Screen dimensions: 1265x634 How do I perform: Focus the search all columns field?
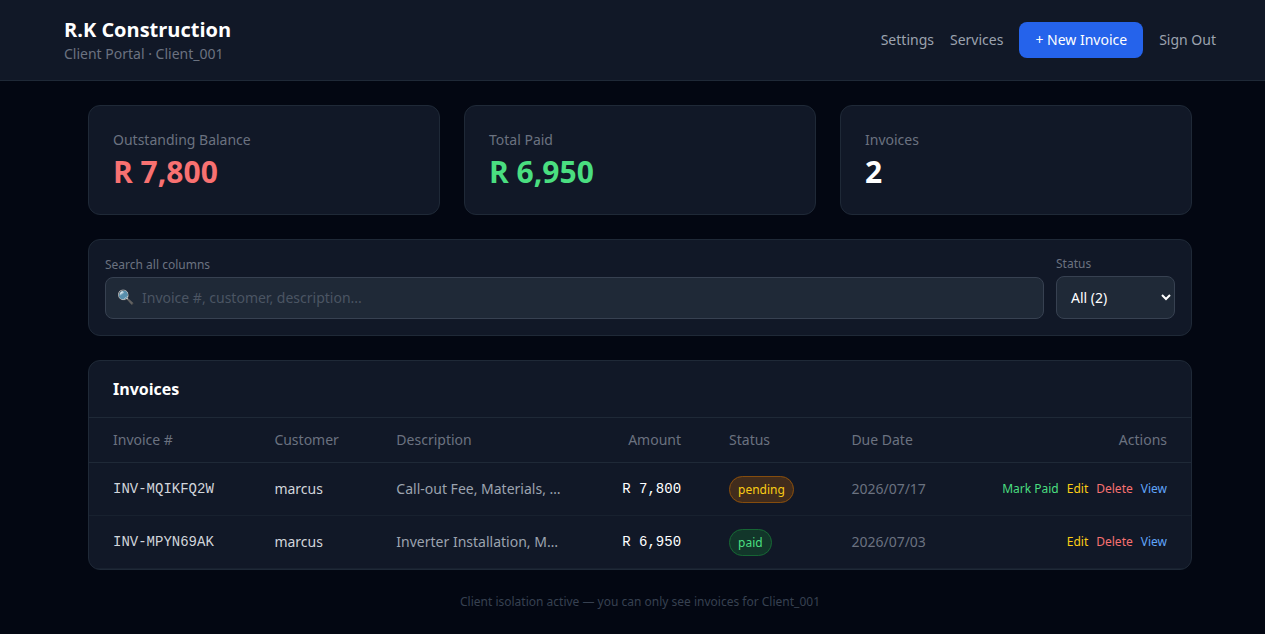[574, 298]
